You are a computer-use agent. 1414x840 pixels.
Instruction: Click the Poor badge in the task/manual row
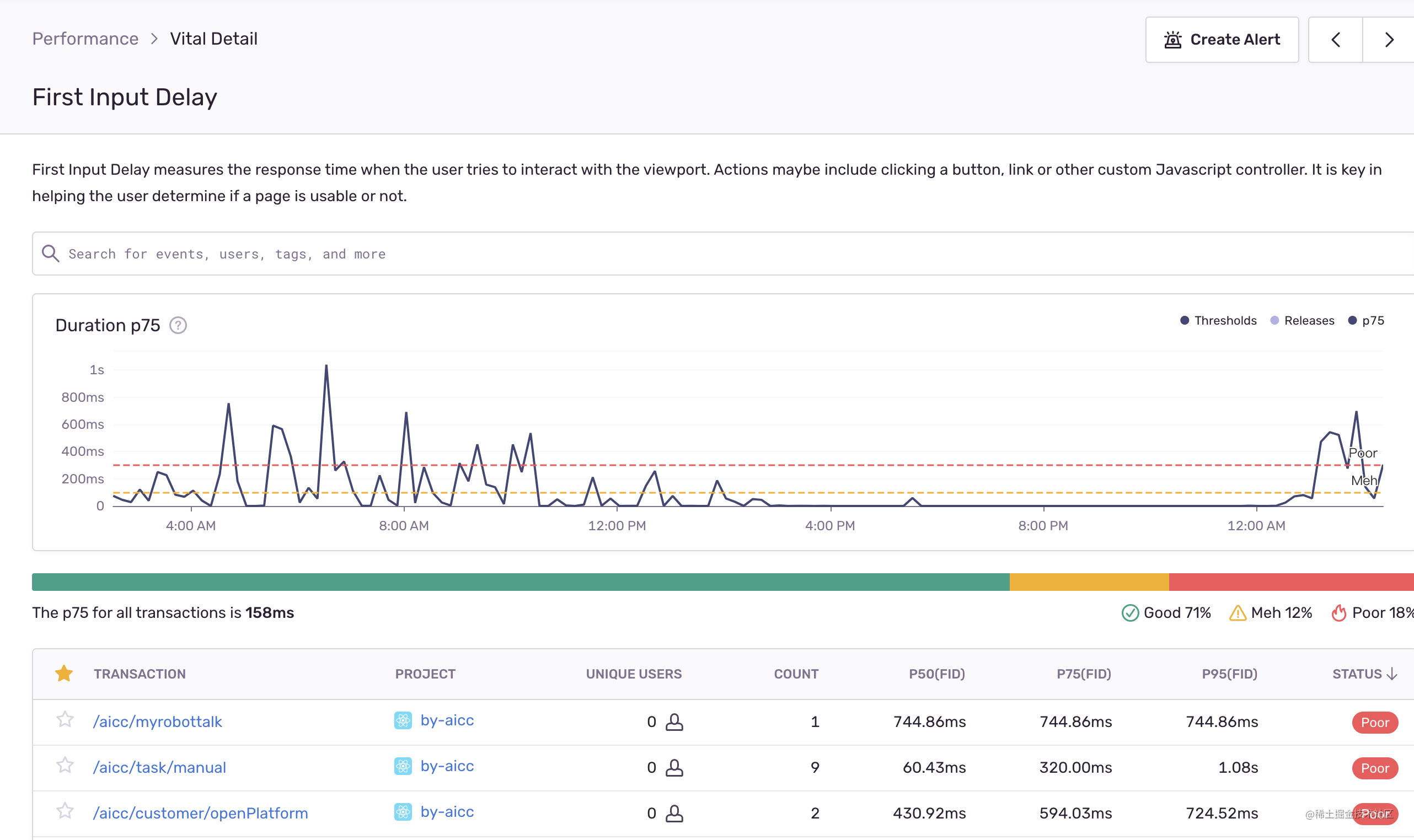[x=1375, y=768]
